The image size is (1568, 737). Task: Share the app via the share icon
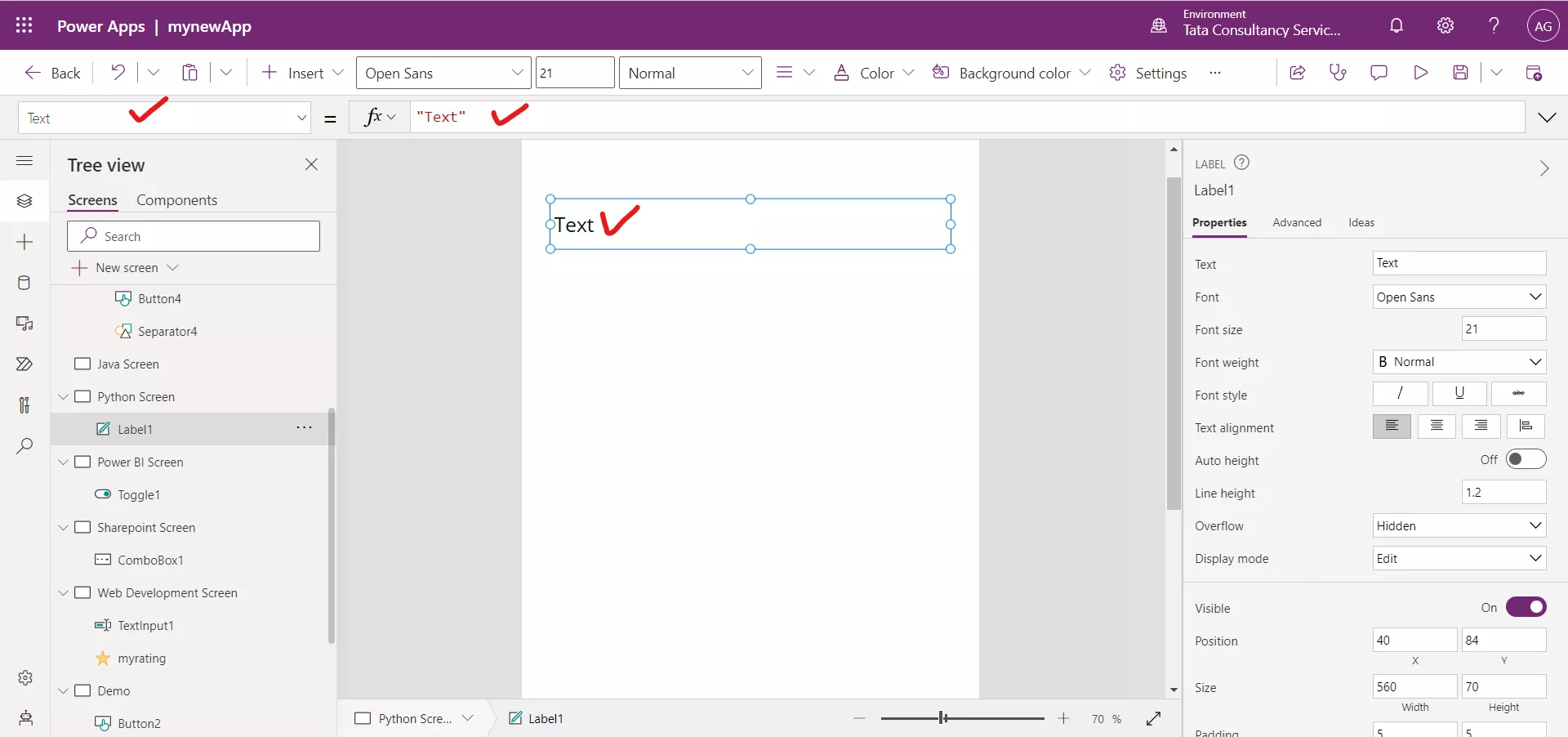click(x=1298, y=72)
